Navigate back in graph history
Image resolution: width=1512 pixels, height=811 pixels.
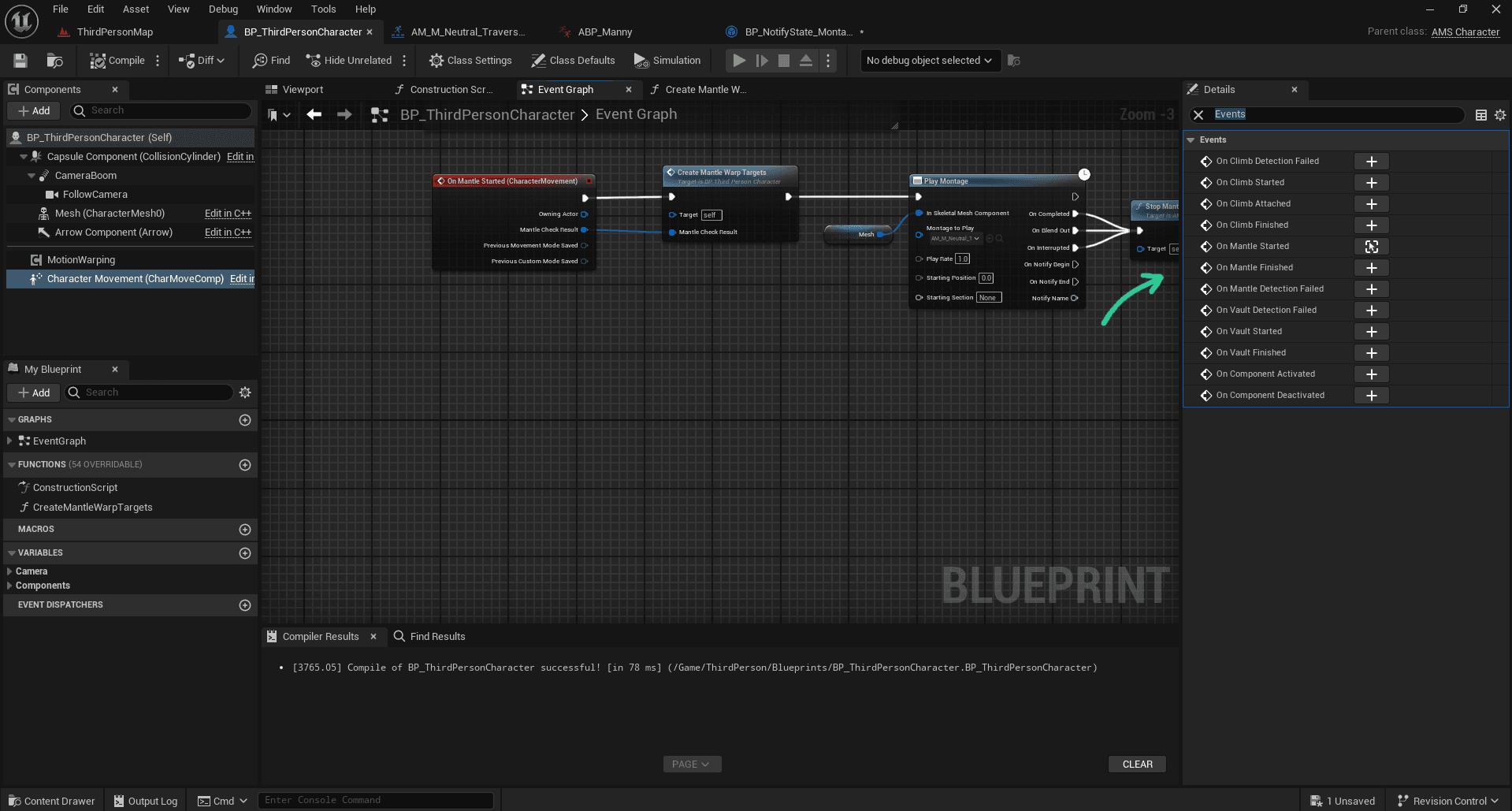[314, 115]
